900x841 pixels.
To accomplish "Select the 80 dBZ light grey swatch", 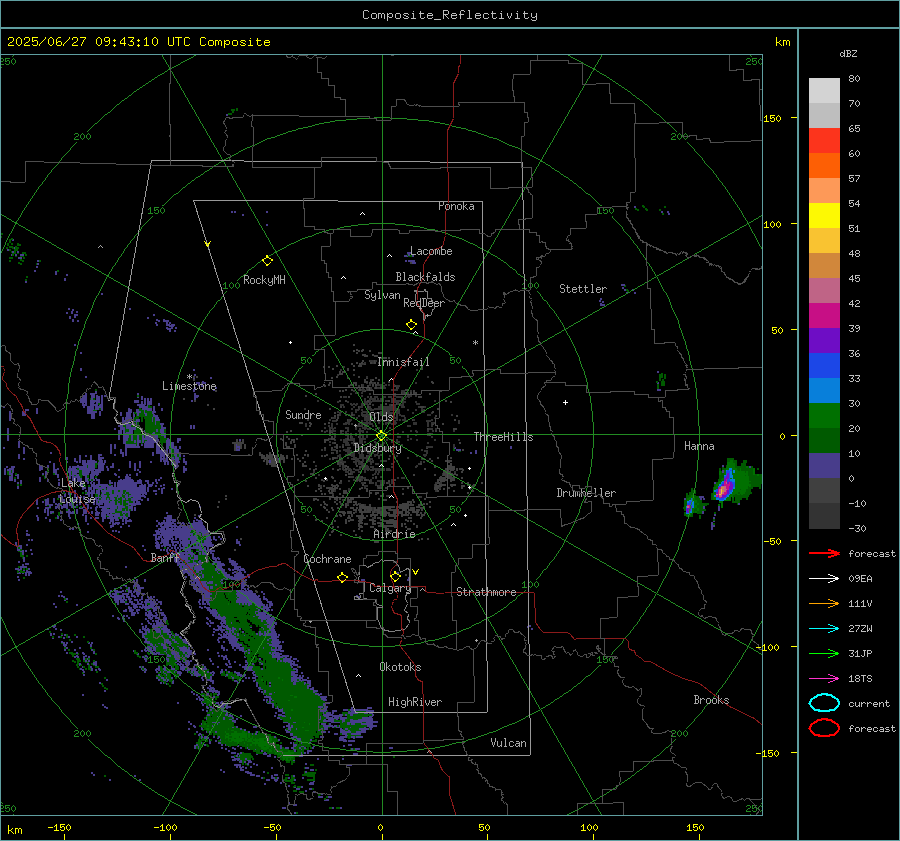I will click(824, 90).
